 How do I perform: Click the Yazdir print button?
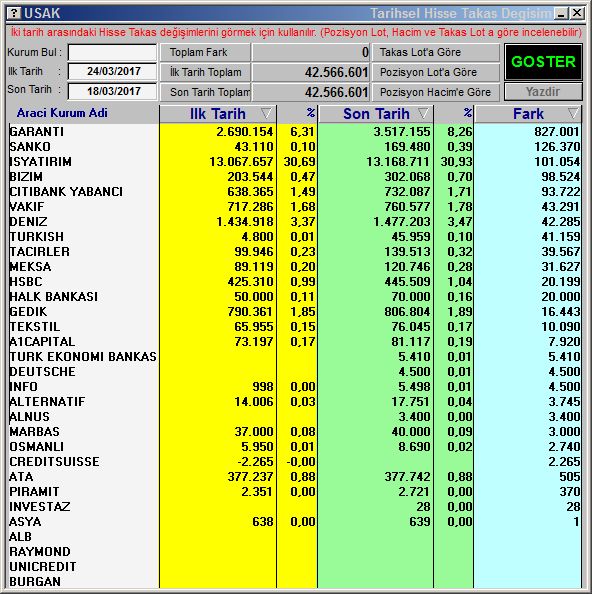point(543,92)
